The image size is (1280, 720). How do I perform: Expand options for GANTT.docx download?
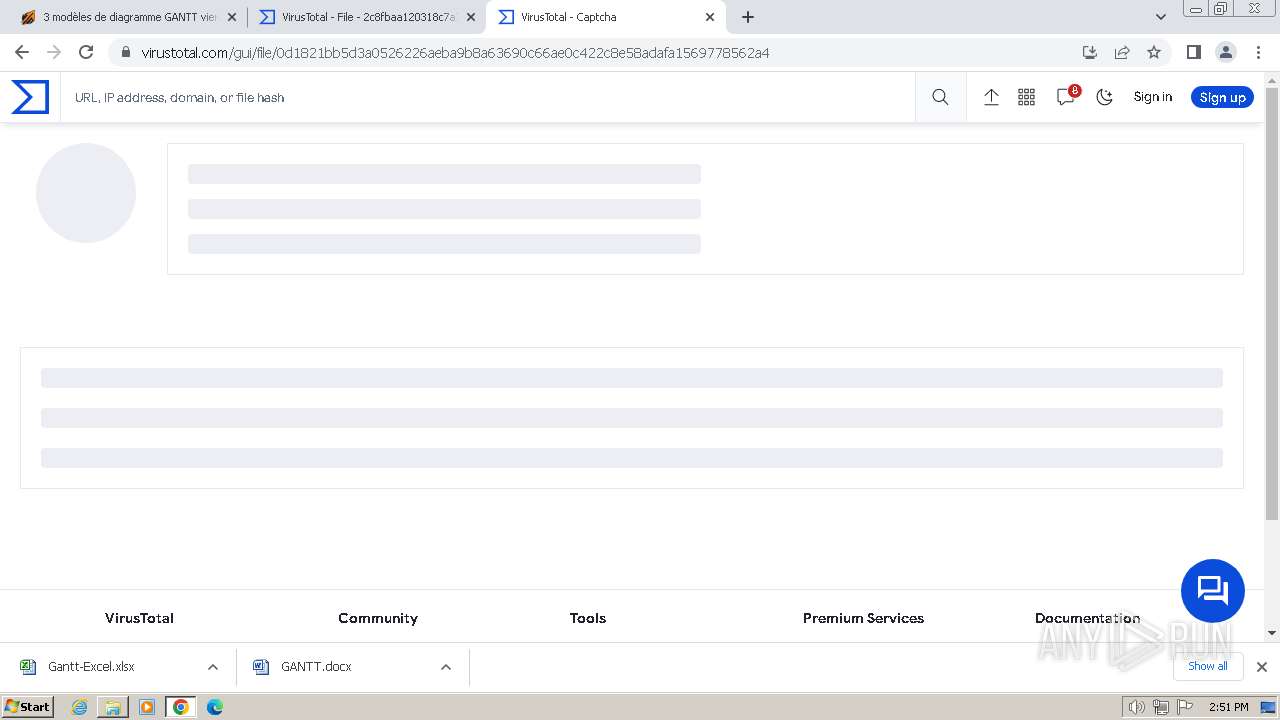pos(446,667)
